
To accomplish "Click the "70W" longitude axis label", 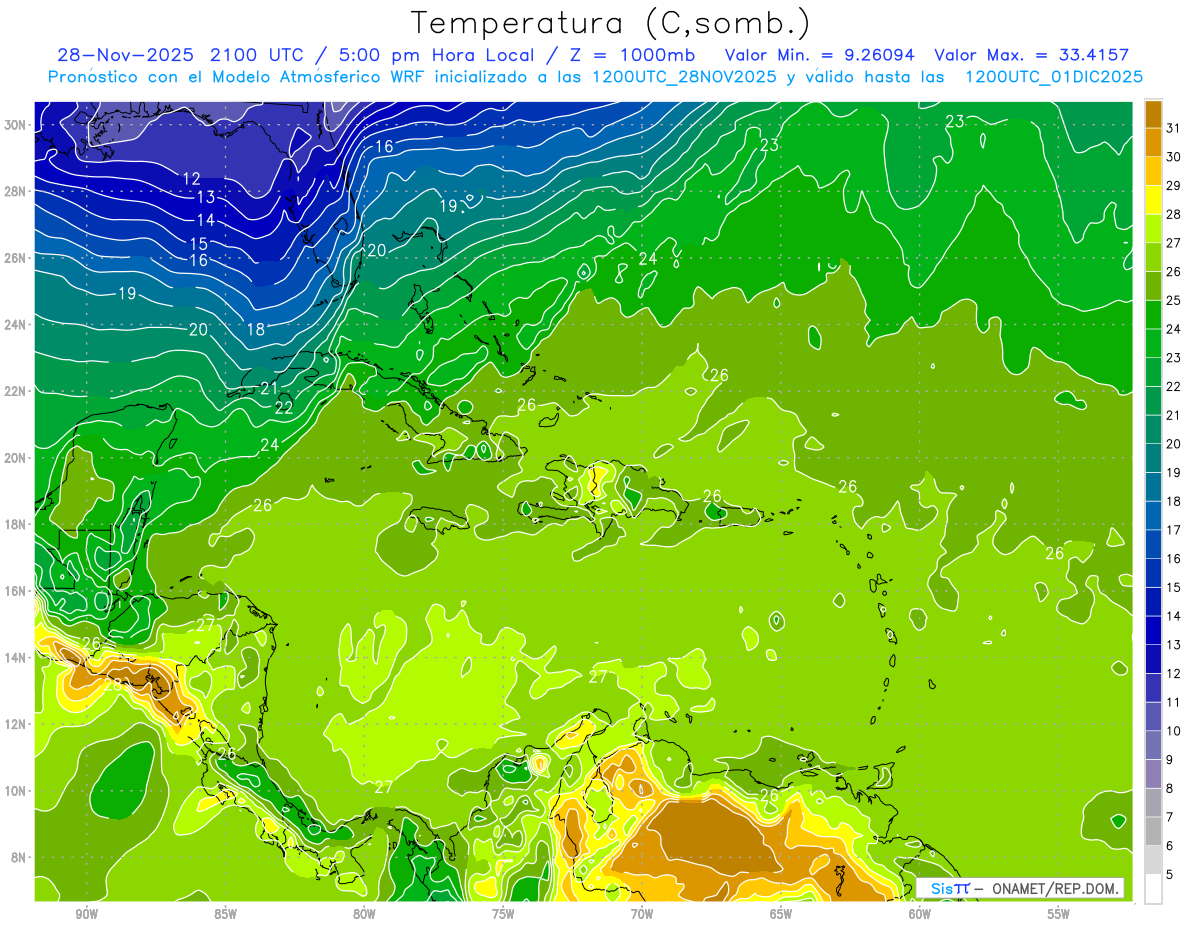I will [642, 915].
